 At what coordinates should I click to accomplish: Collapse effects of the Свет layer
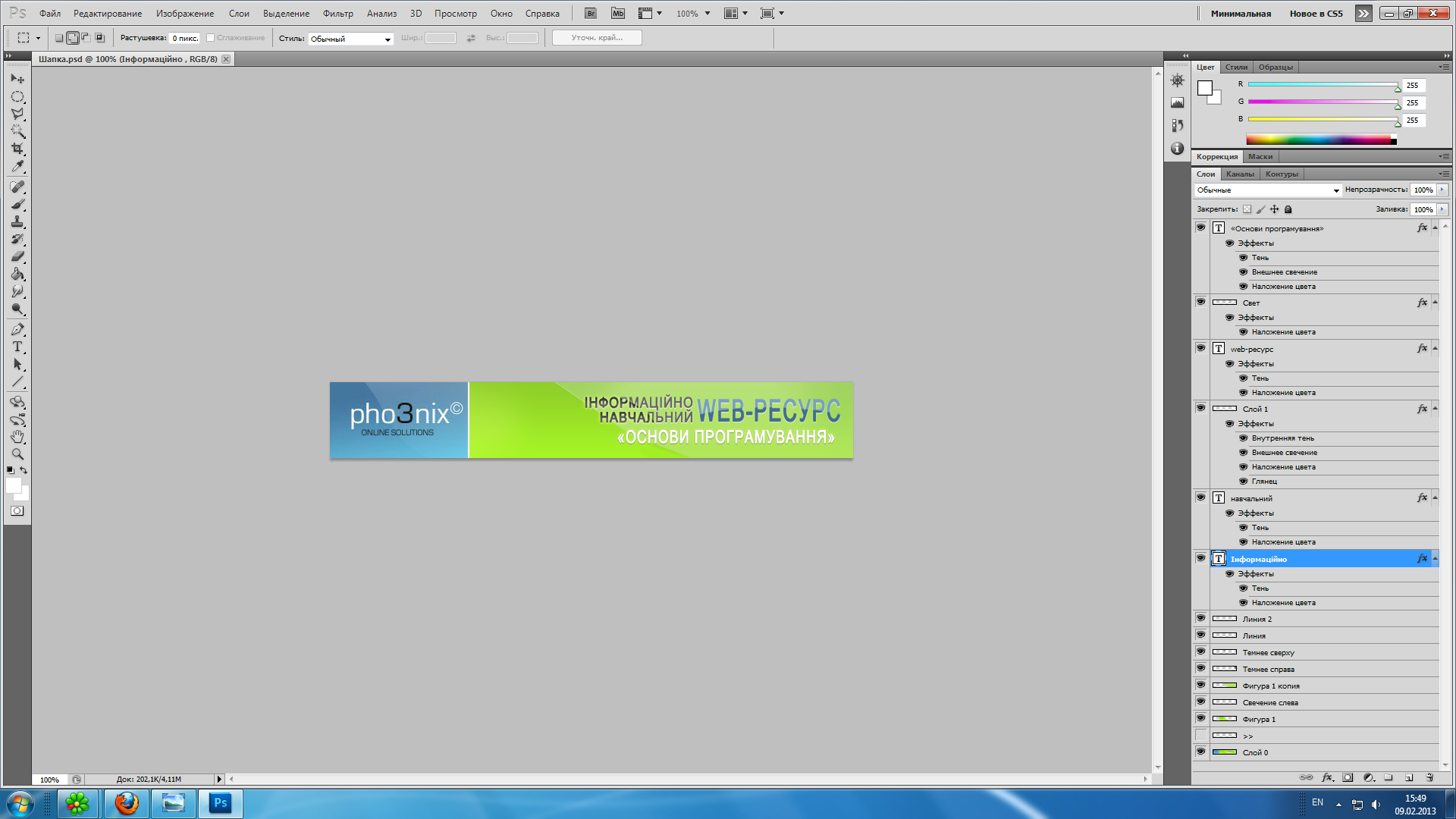[1435, 303]
